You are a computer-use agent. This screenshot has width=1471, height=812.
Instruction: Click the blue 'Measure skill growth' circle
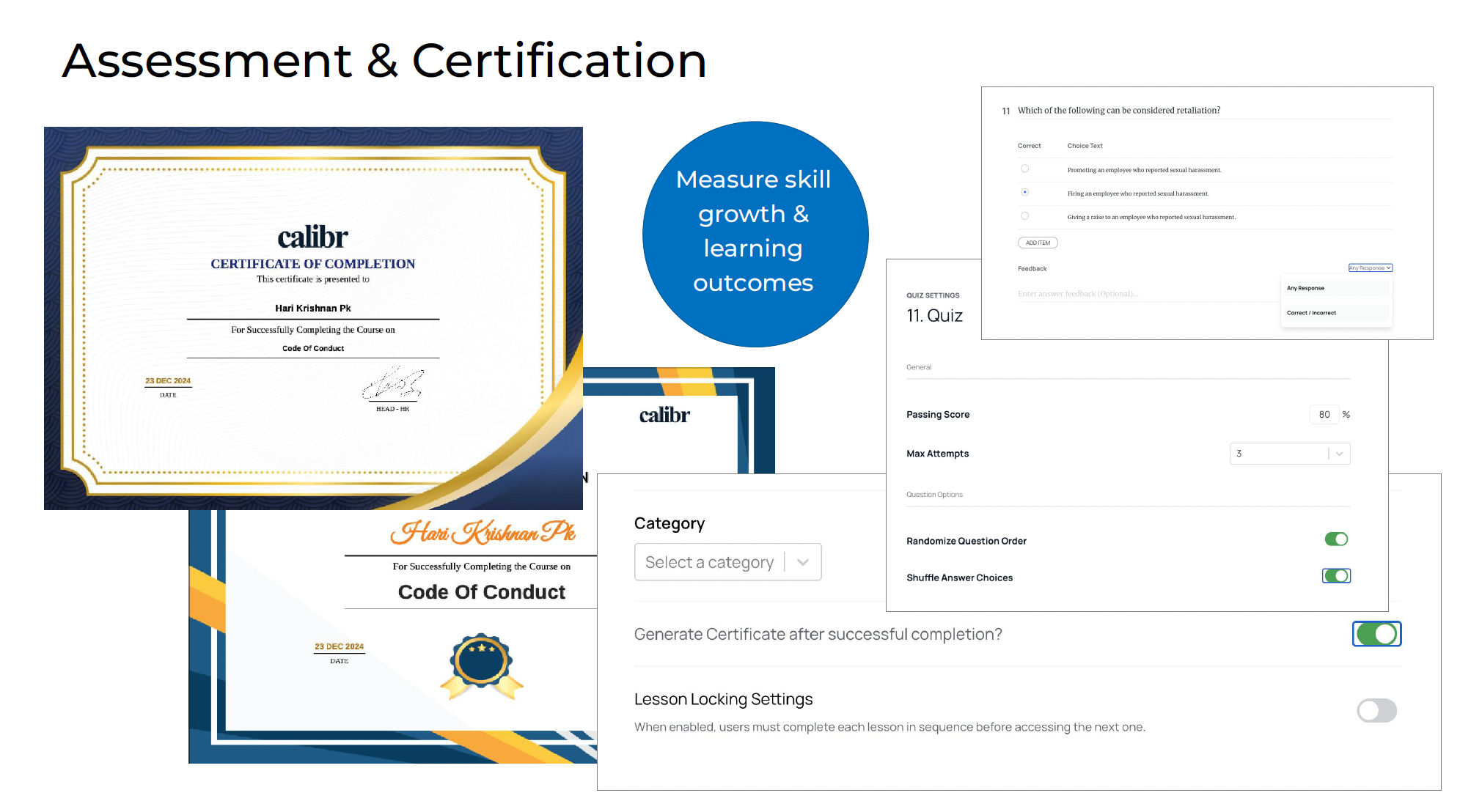click(755, 234)
